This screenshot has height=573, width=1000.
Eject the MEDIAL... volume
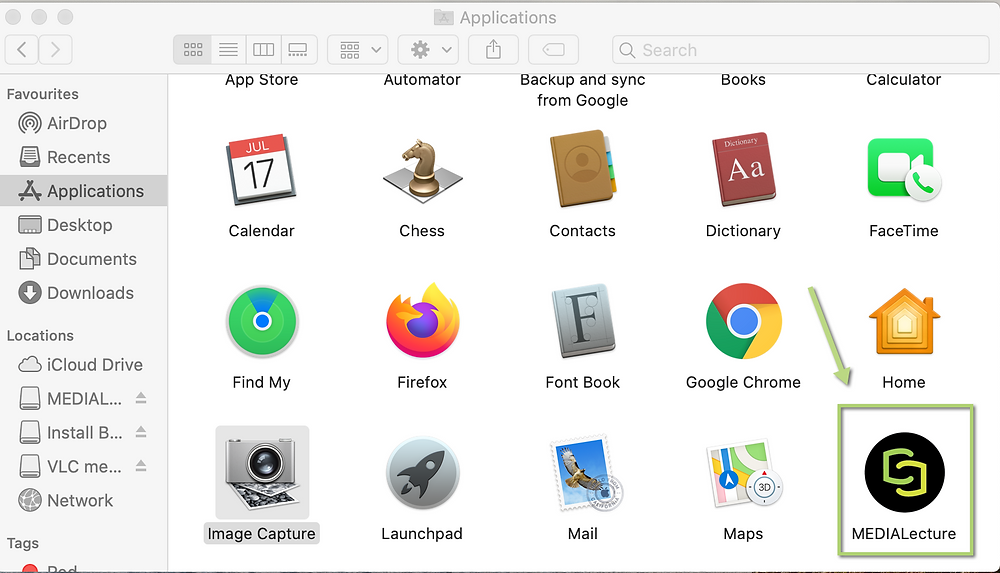pyautogui.click(x=141, y=398)
